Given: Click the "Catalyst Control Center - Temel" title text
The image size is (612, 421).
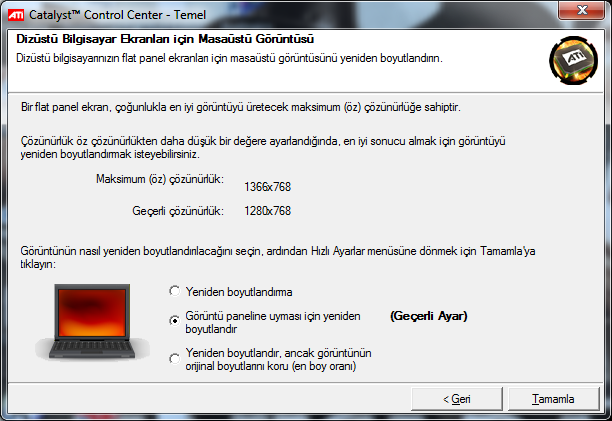Looking at the screenshot, I should pyautogui.click(x=117, y=15).
